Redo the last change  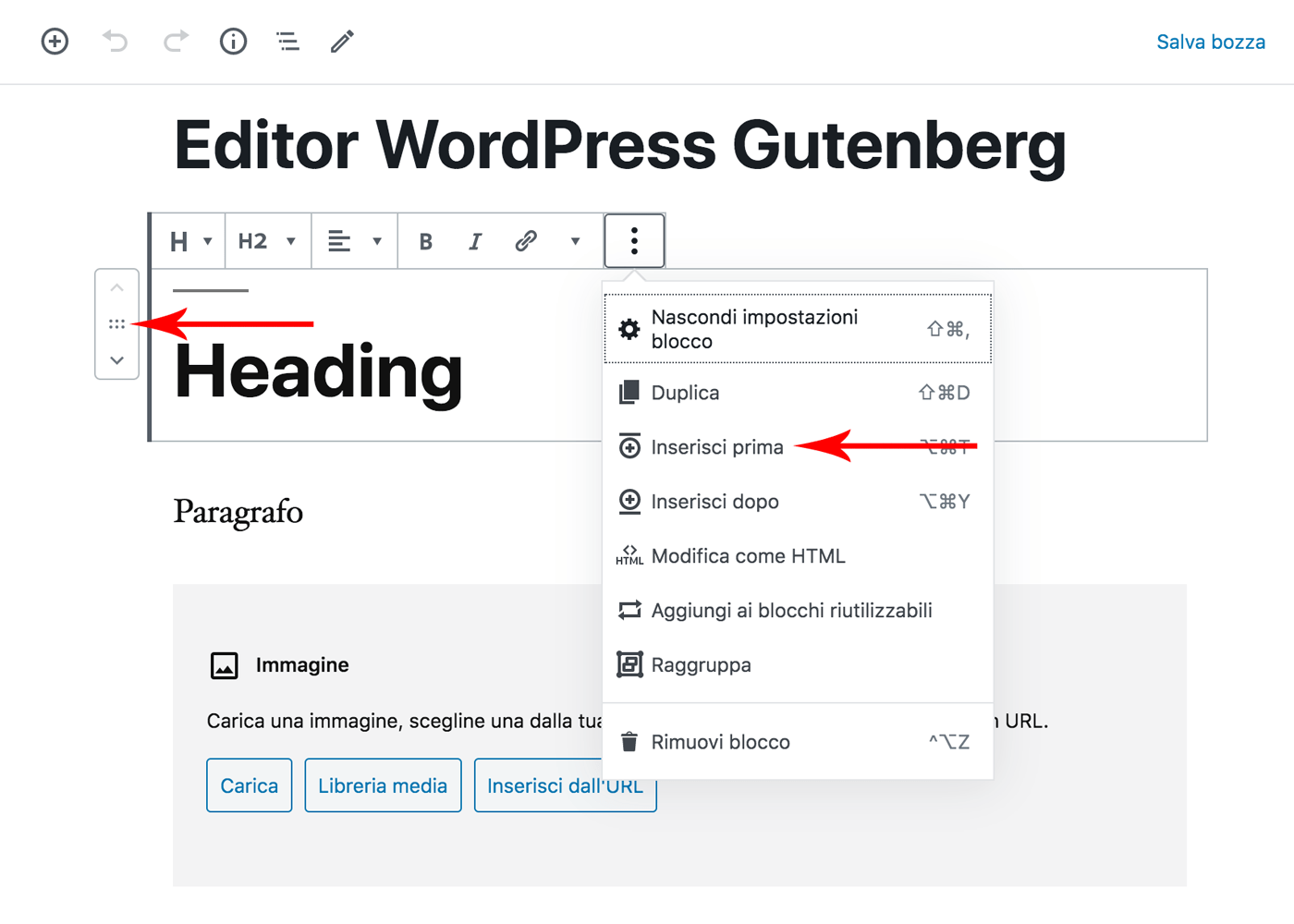click(x=176, y=42)
